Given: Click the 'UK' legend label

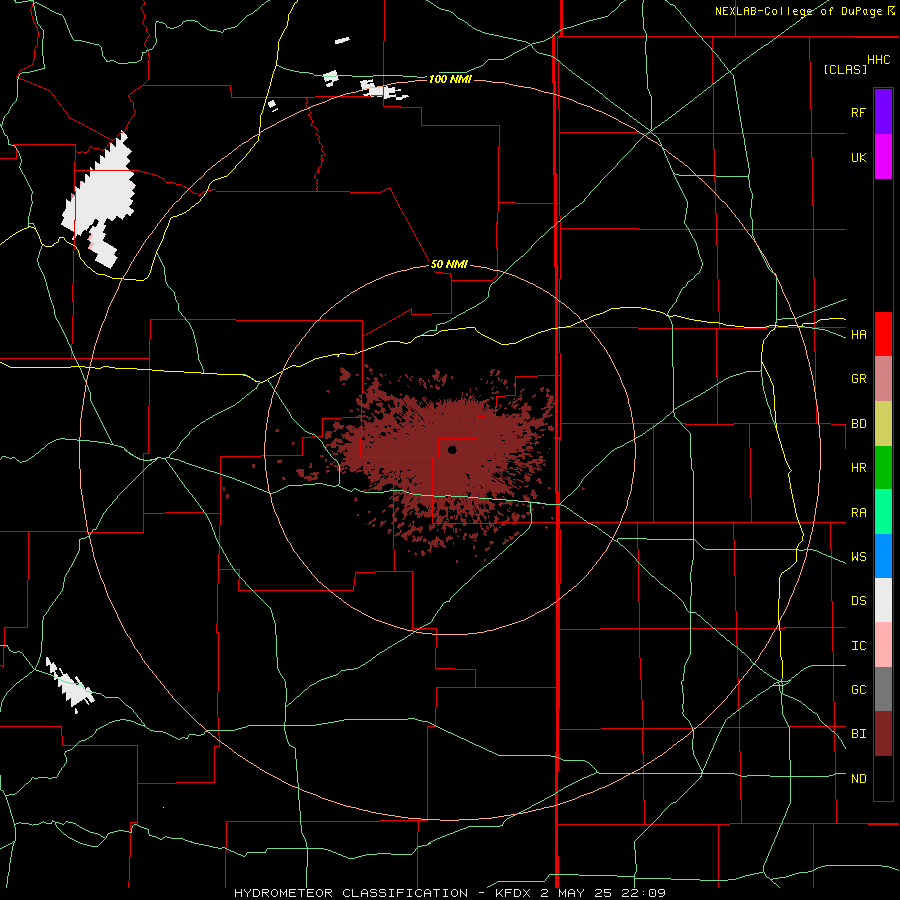Looking at the screenshot, I should (858, 157).
